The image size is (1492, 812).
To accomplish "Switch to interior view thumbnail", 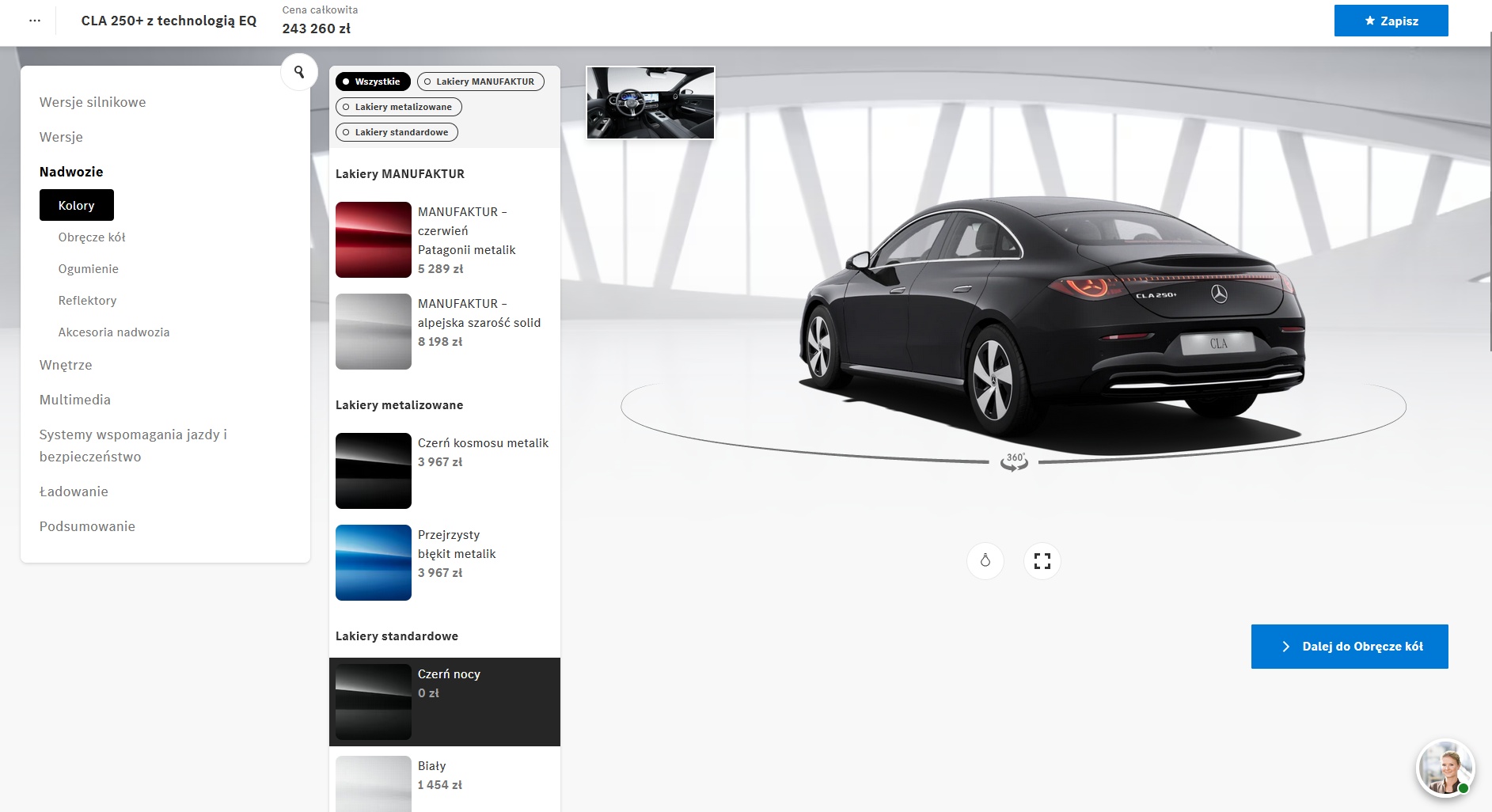I will (651, 103).
